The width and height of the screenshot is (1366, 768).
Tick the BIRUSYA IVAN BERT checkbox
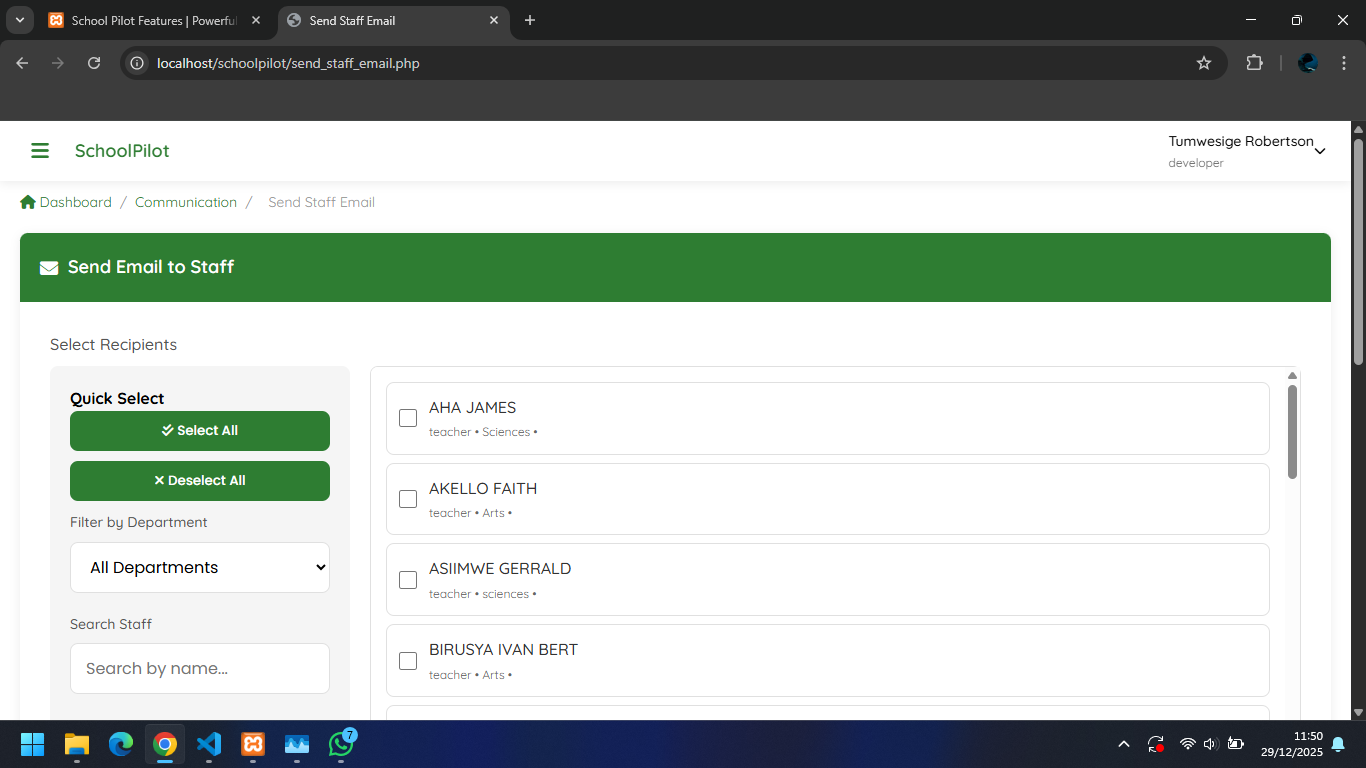408,661
